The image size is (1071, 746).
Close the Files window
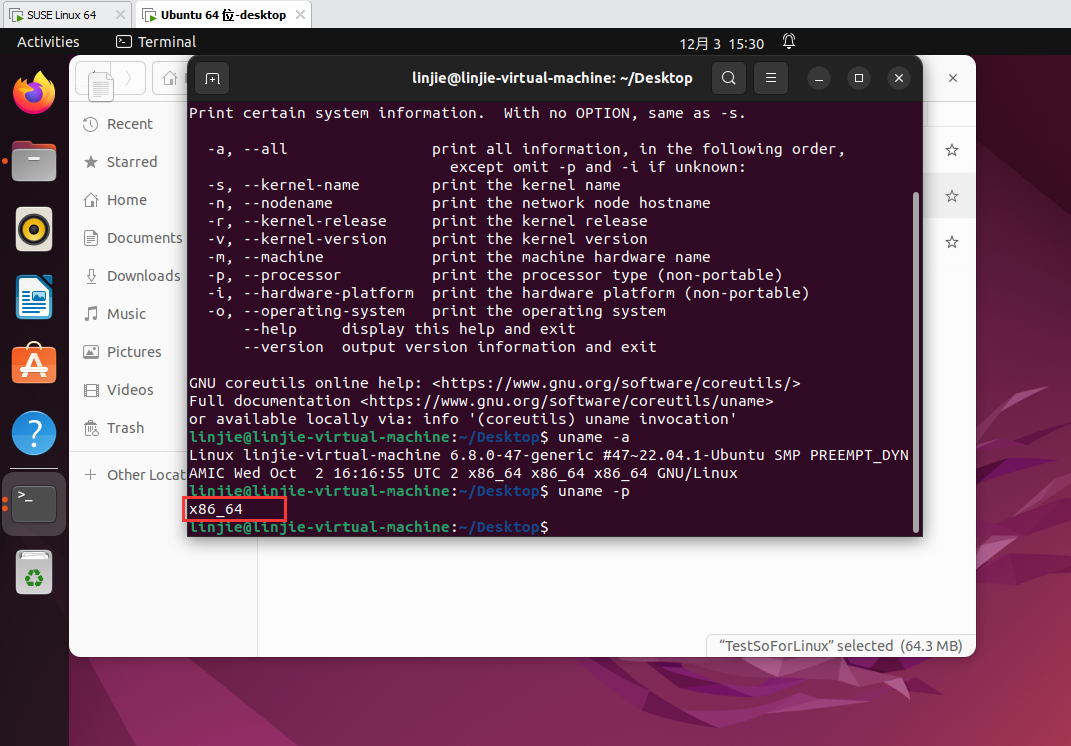[952, 78]
